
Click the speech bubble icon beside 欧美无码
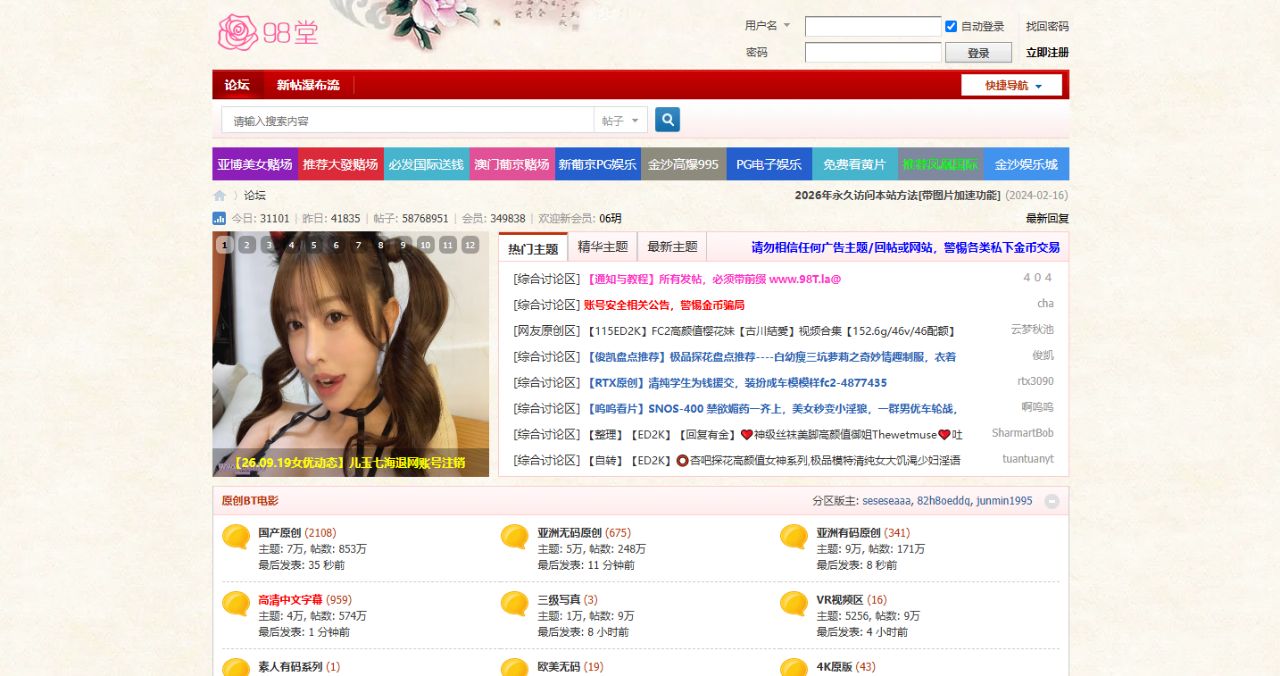point(515,667)
